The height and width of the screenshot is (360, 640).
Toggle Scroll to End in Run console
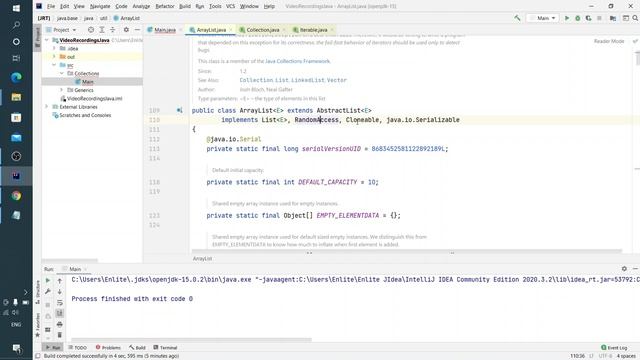pyautogui.click(x=60, y=313)
